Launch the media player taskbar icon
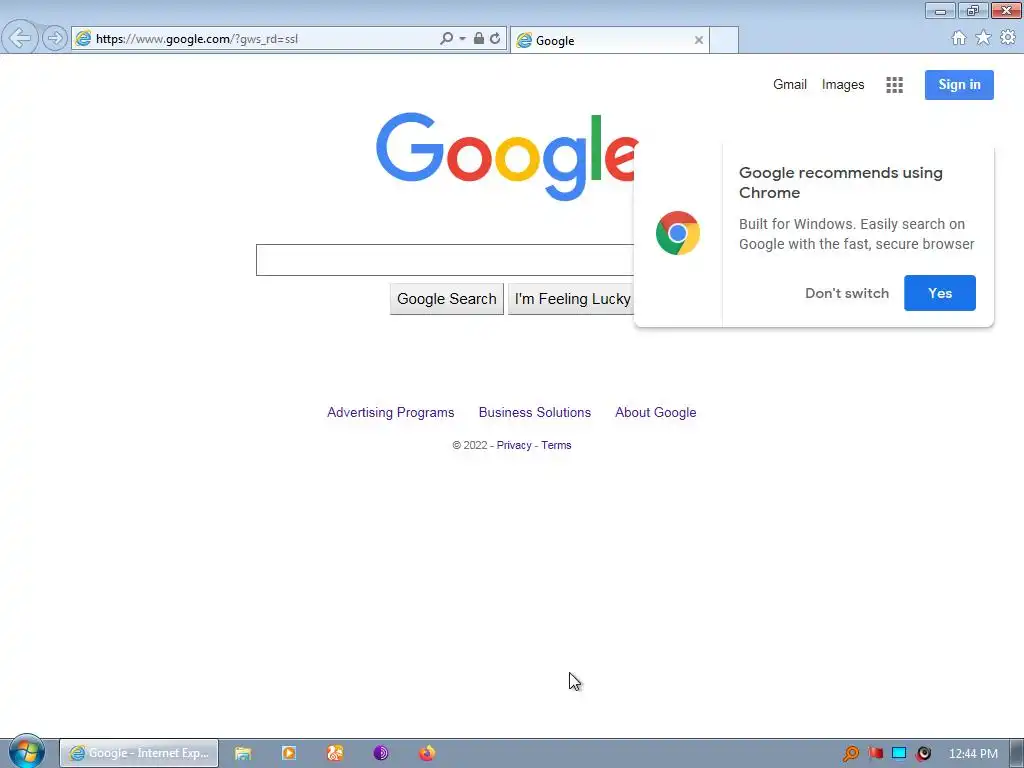1024x768 pixels. 289,754
